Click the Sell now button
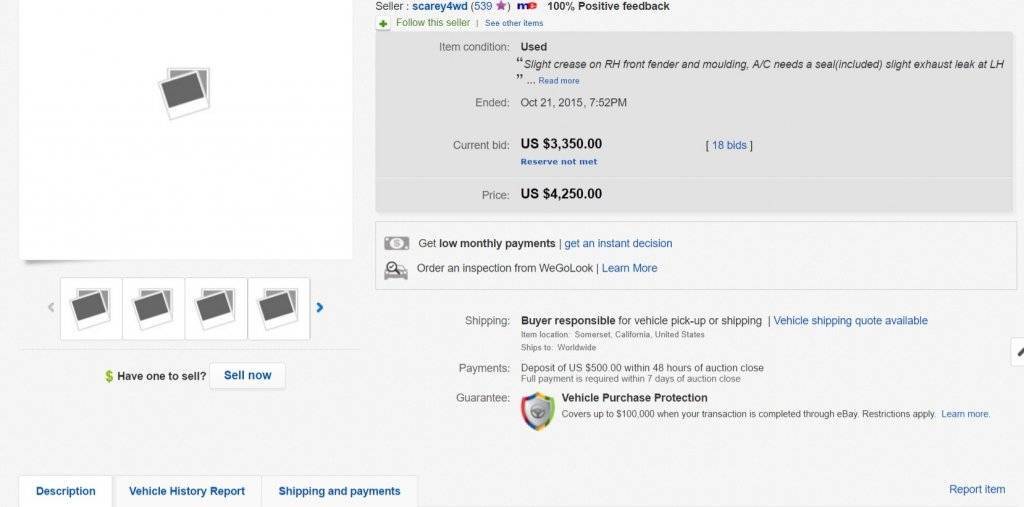Image resolution: width=1024 pixels, height=507 pixels. (247, 375)
